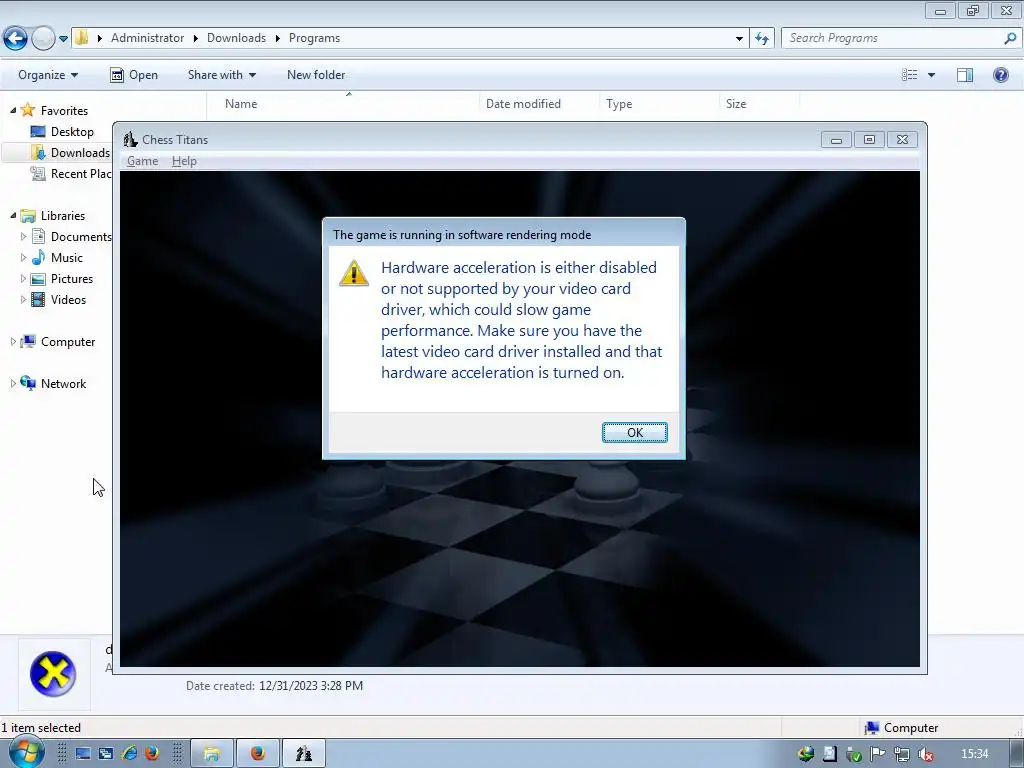1024x768 pixels.
Task: Switch to Chess Titans taskbar button
Action: 304,754
